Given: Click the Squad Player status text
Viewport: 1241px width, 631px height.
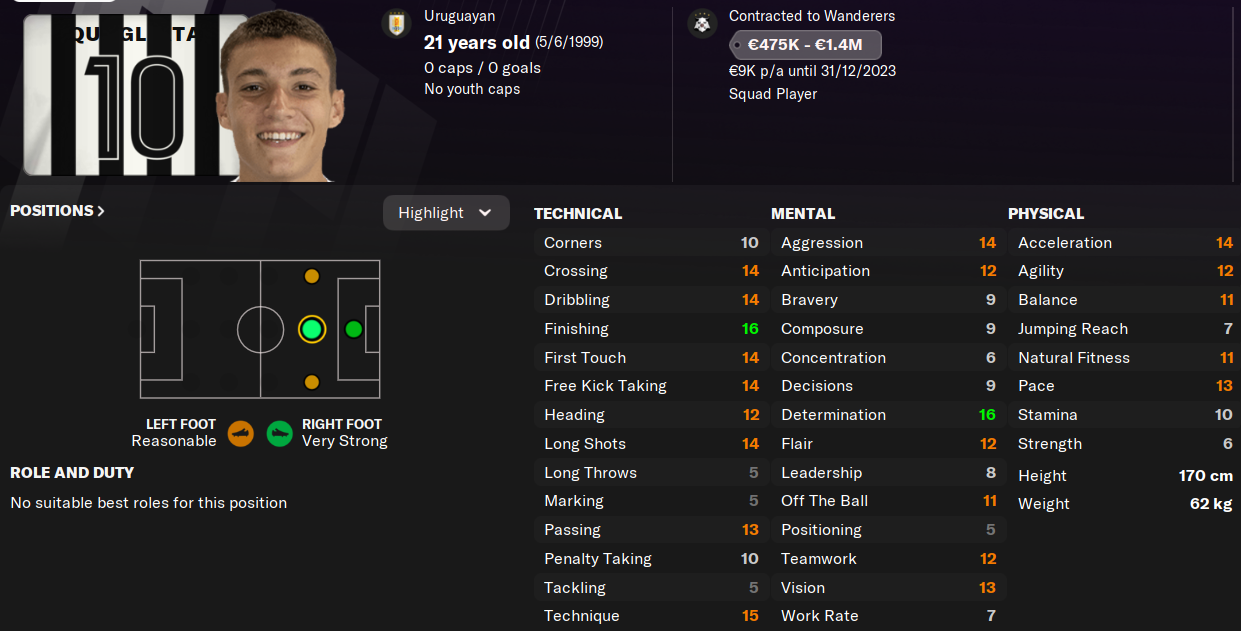Looking at the screenshot, I should [773, 94].
